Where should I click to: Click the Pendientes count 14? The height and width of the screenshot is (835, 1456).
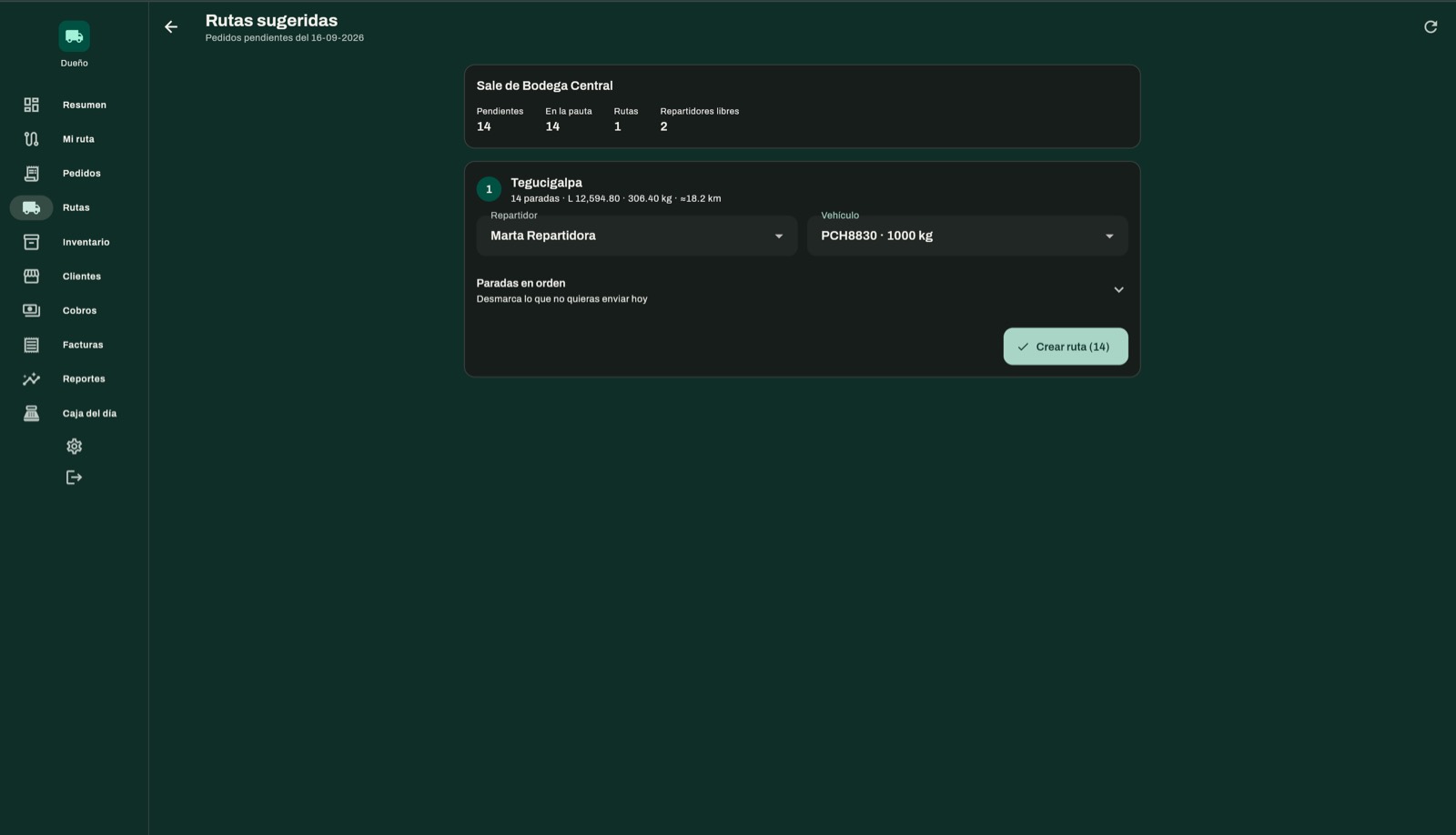coord(484,126)
